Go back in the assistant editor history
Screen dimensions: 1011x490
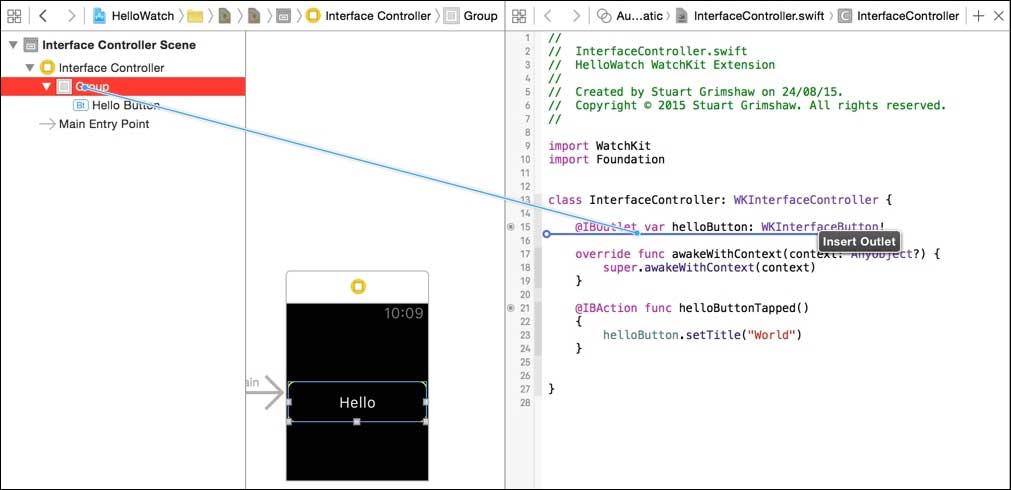pos(547,16)
